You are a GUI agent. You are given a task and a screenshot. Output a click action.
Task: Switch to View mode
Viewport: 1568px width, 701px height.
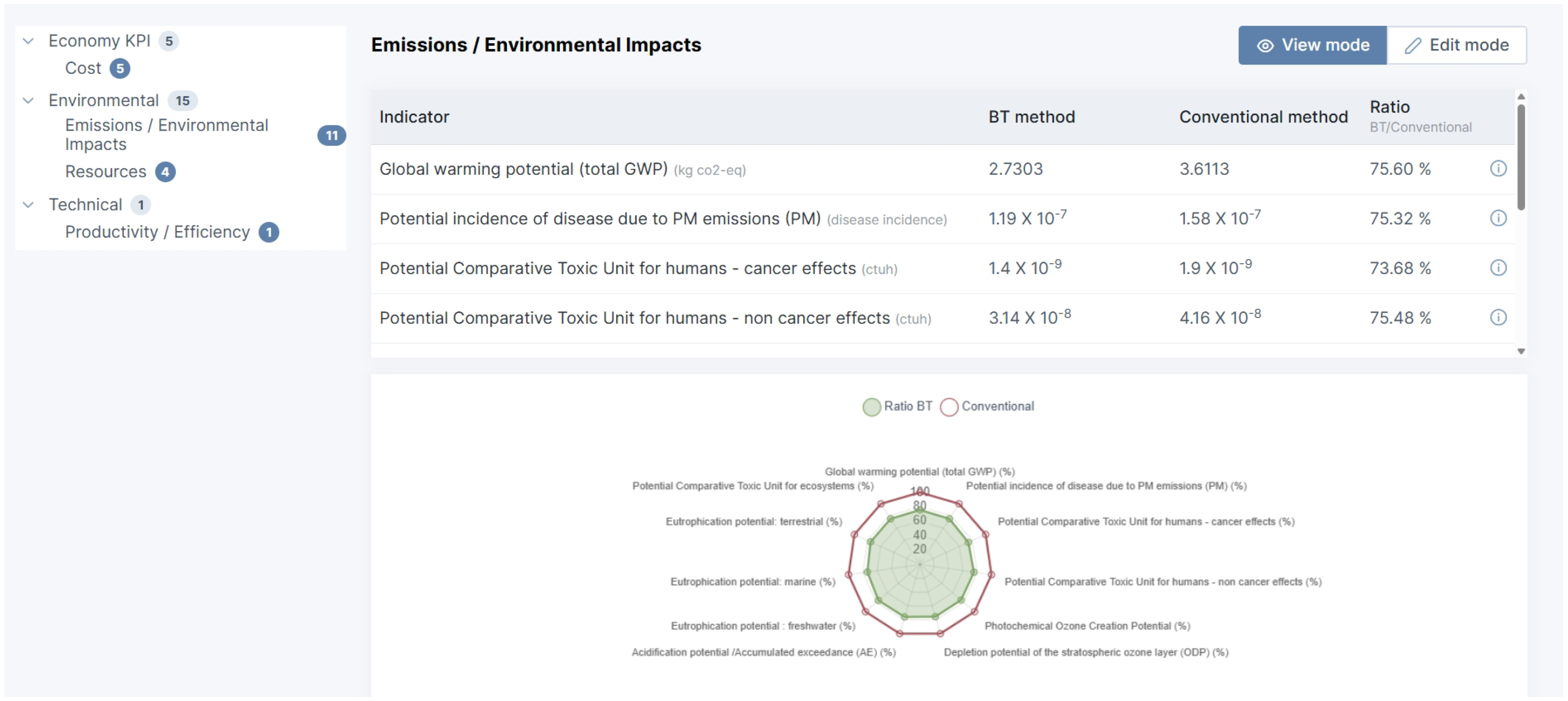[1313, 45]
